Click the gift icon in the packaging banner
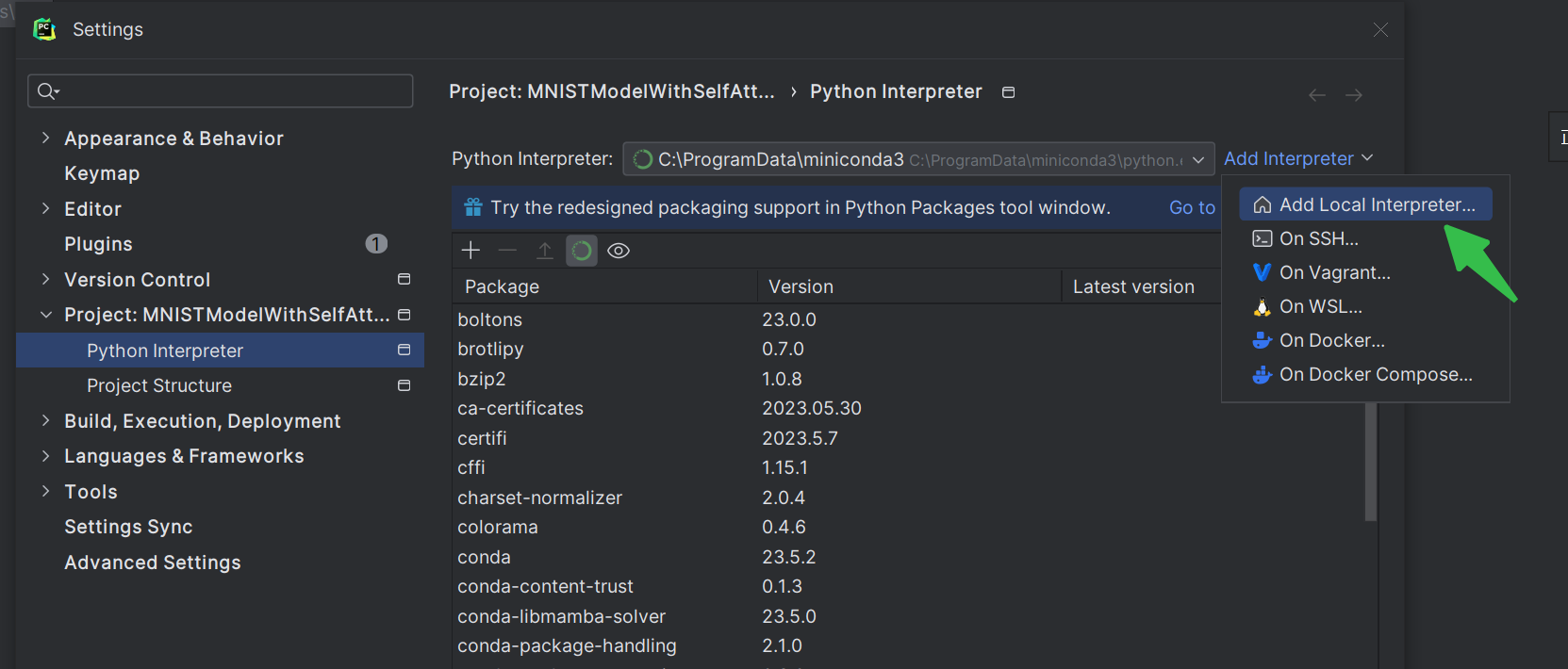 473,207
